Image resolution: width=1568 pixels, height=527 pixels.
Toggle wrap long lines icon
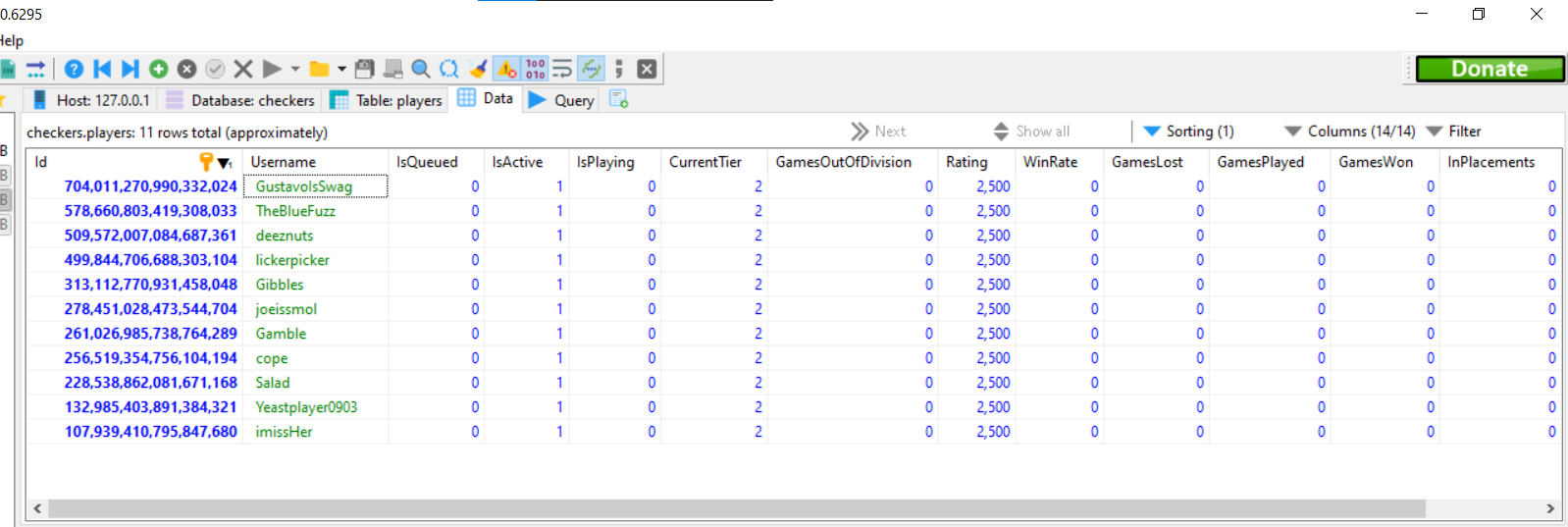562,69
